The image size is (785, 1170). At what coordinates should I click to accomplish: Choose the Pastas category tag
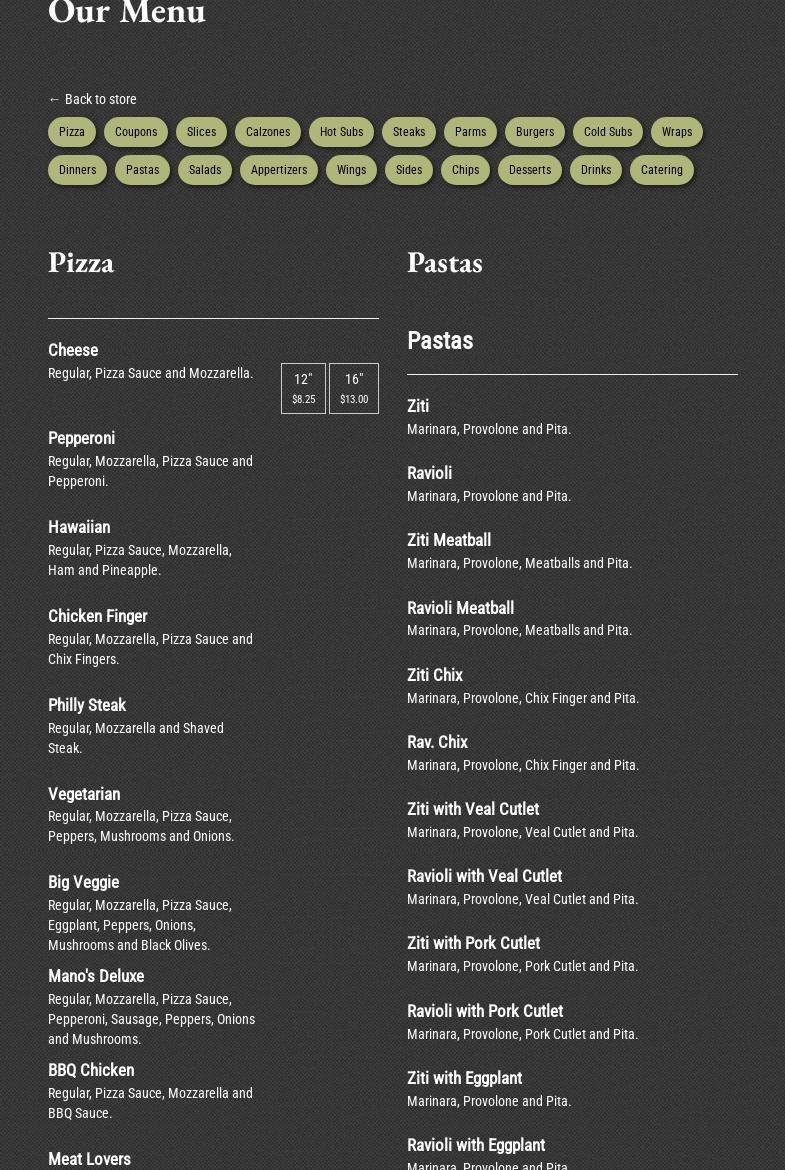143,170
